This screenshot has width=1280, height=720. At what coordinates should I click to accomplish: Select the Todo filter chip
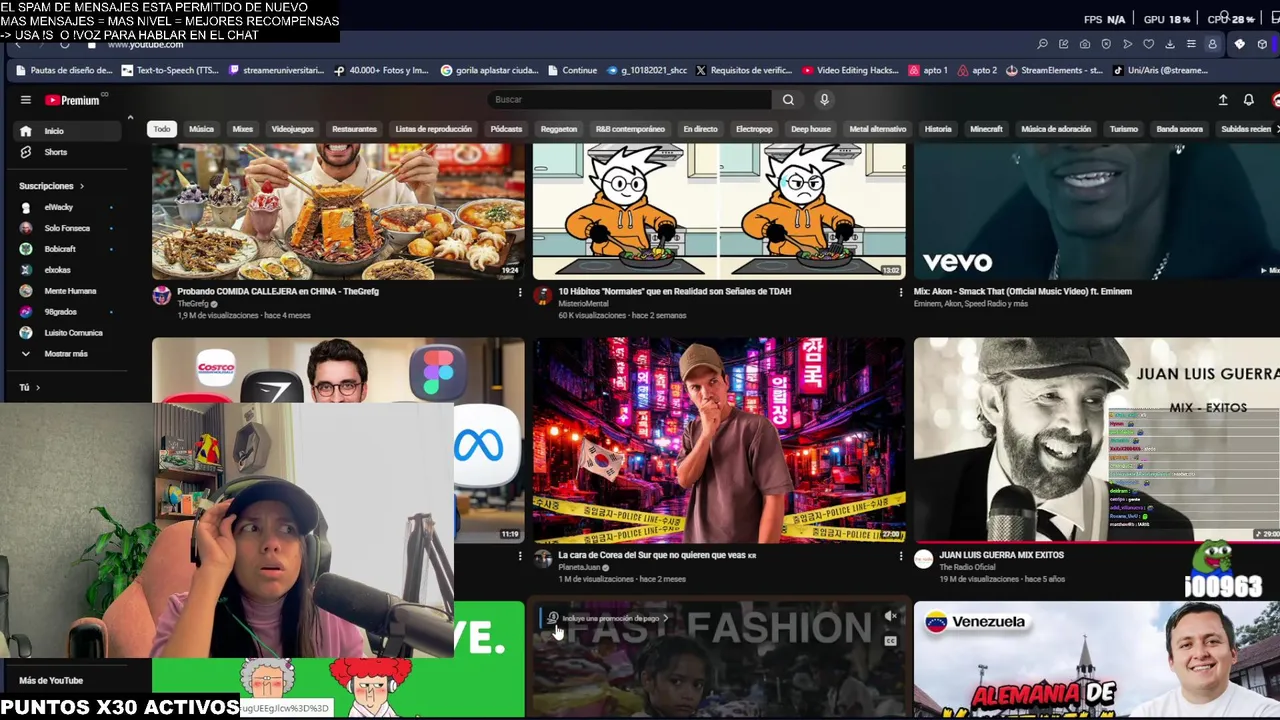point(162,129)
